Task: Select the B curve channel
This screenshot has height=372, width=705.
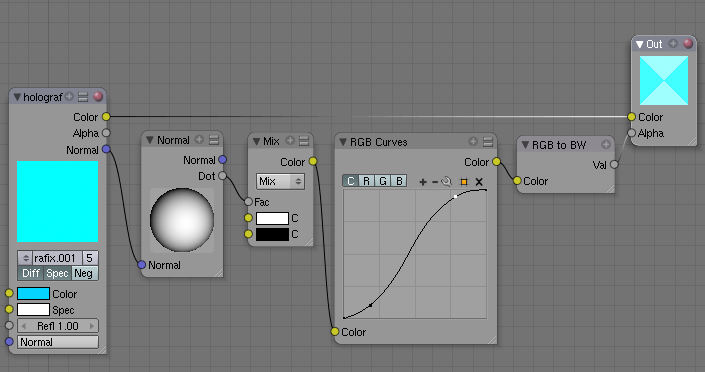Action: (x=399, y=181)
